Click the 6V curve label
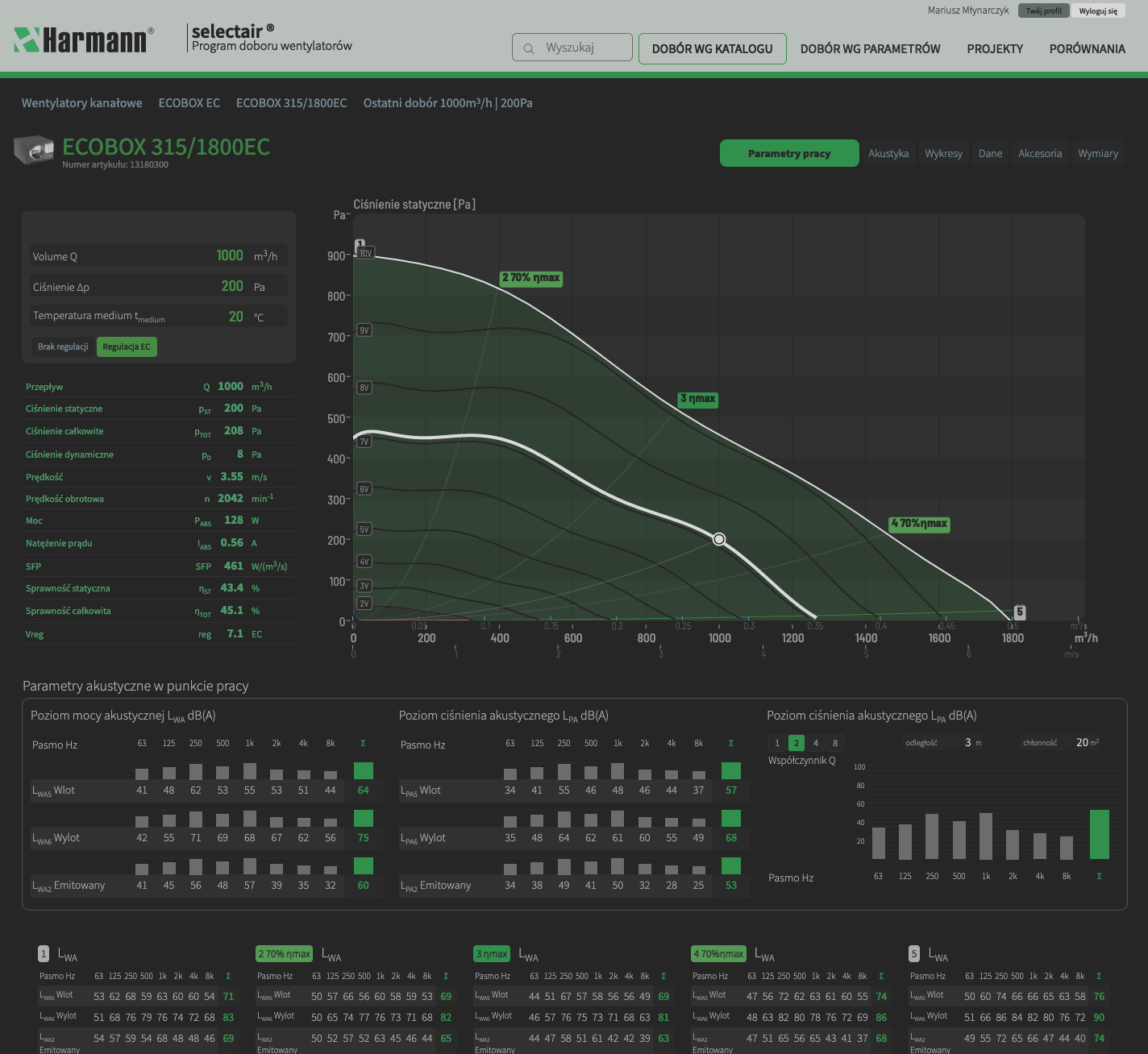Screen dimensions: 1148x1054 coord(364,489)
